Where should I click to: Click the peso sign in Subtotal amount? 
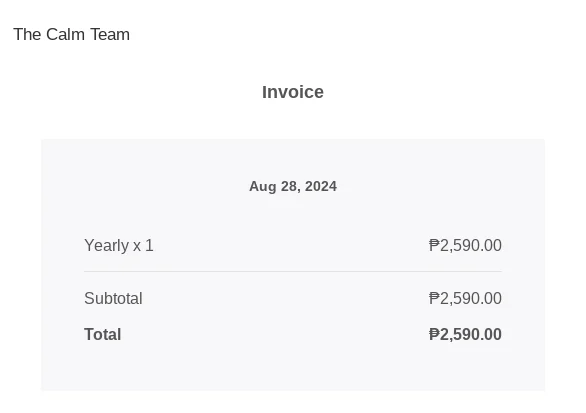coord(434,298)
